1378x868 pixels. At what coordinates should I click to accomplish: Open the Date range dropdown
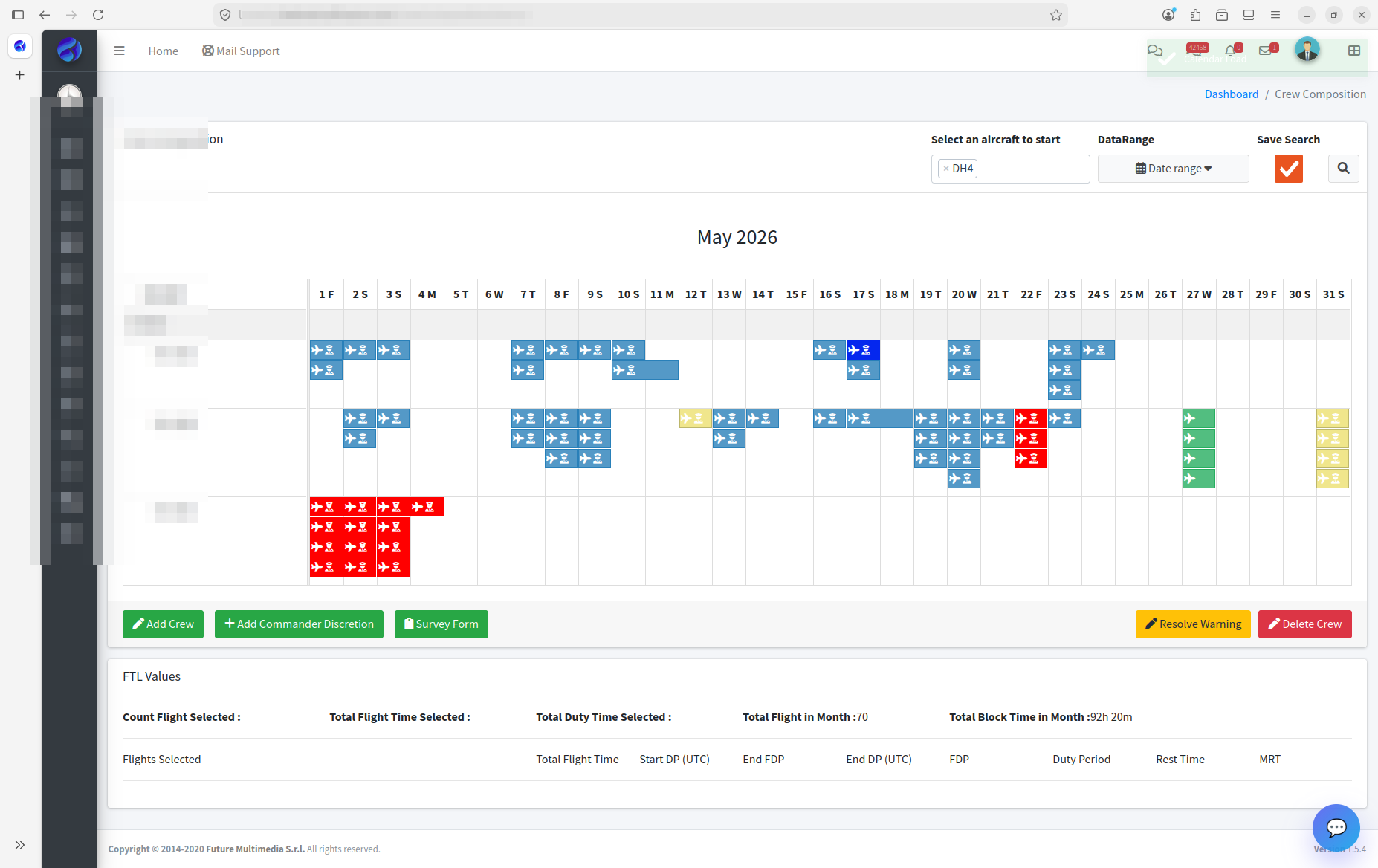[x=1173, y=169]
